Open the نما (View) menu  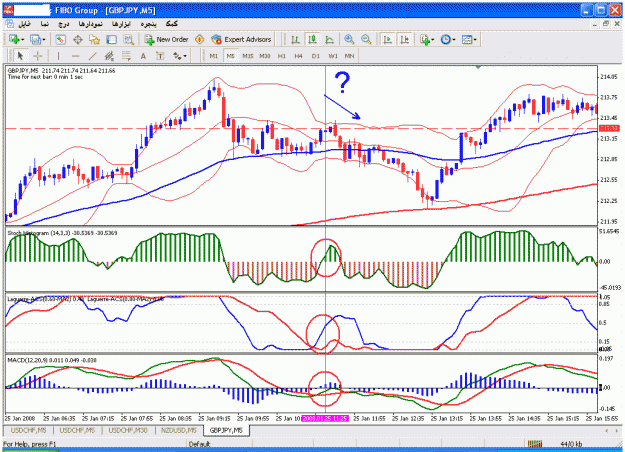[44, 24]
